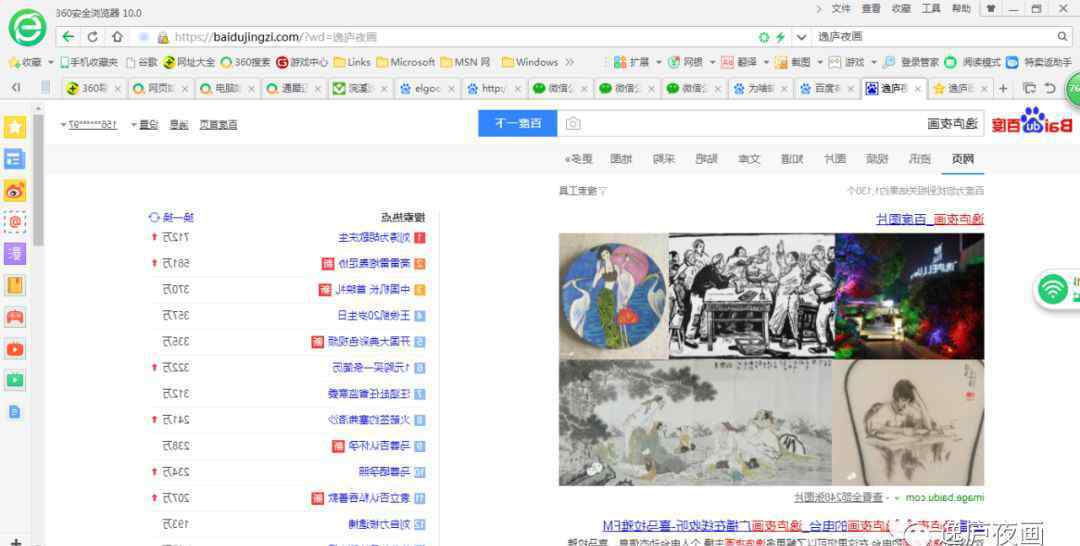Show more bookmarks with the >> chevron
This screenshot has width=1080, height=546.
570,63
